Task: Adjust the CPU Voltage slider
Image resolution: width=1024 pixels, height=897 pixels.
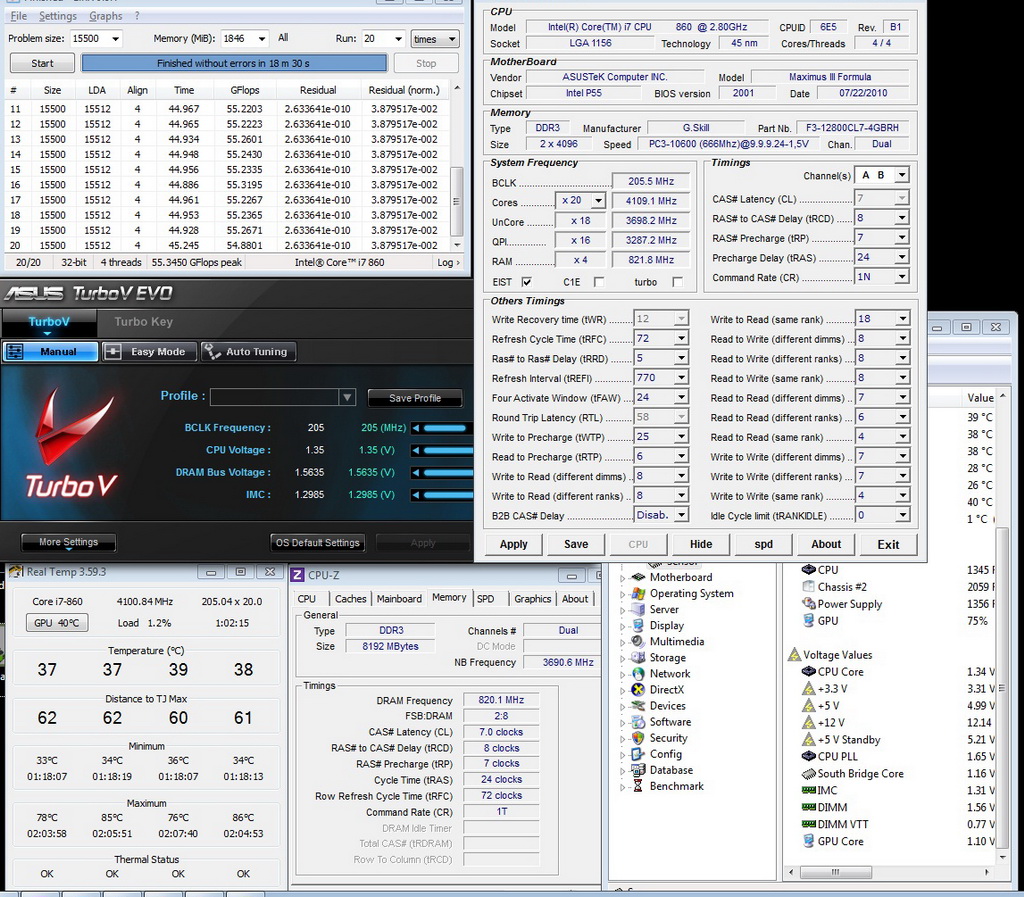Action: coord(443,450)
